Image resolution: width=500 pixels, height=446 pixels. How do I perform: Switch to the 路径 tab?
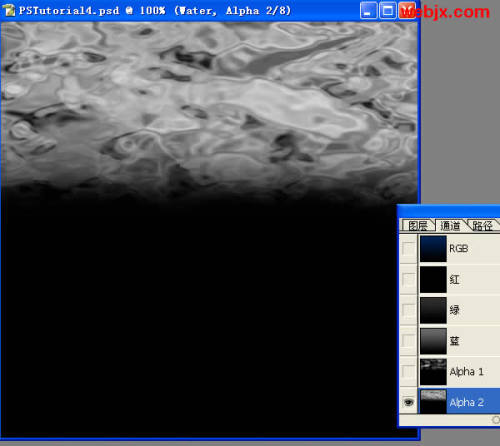point(482,226)
